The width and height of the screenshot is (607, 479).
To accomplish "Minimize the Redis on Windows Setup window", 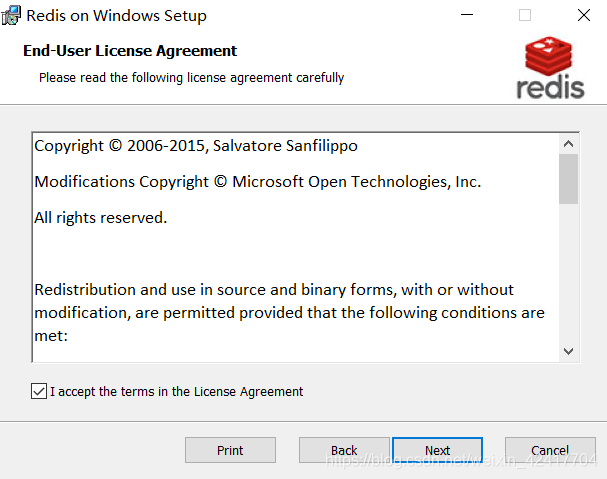I will click(x=467, y=15).
